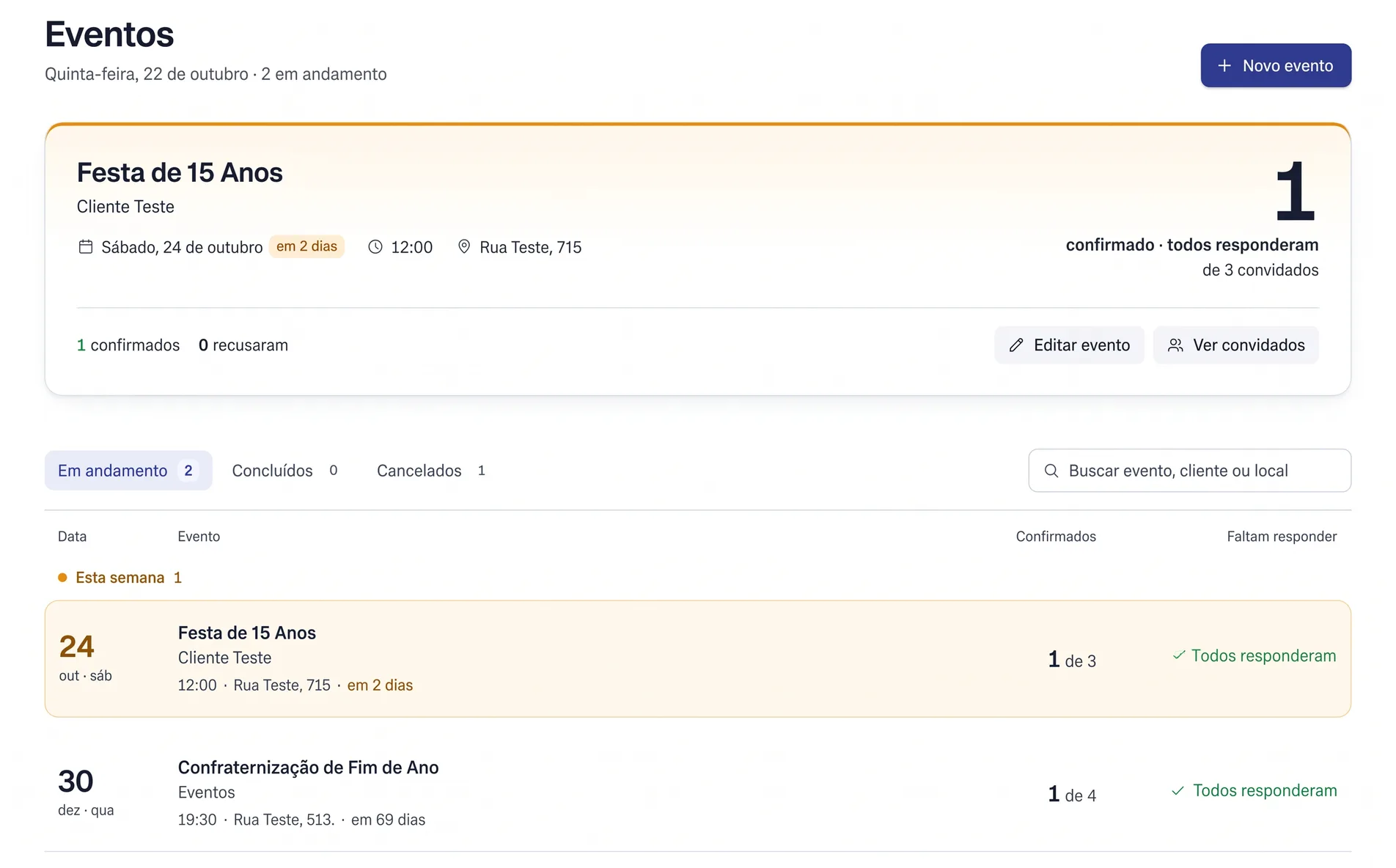Viewport: 1396px width, 868px height.
Task: Click 'Eventos' client name under Confraternização
Action: (x=207, y=792)
